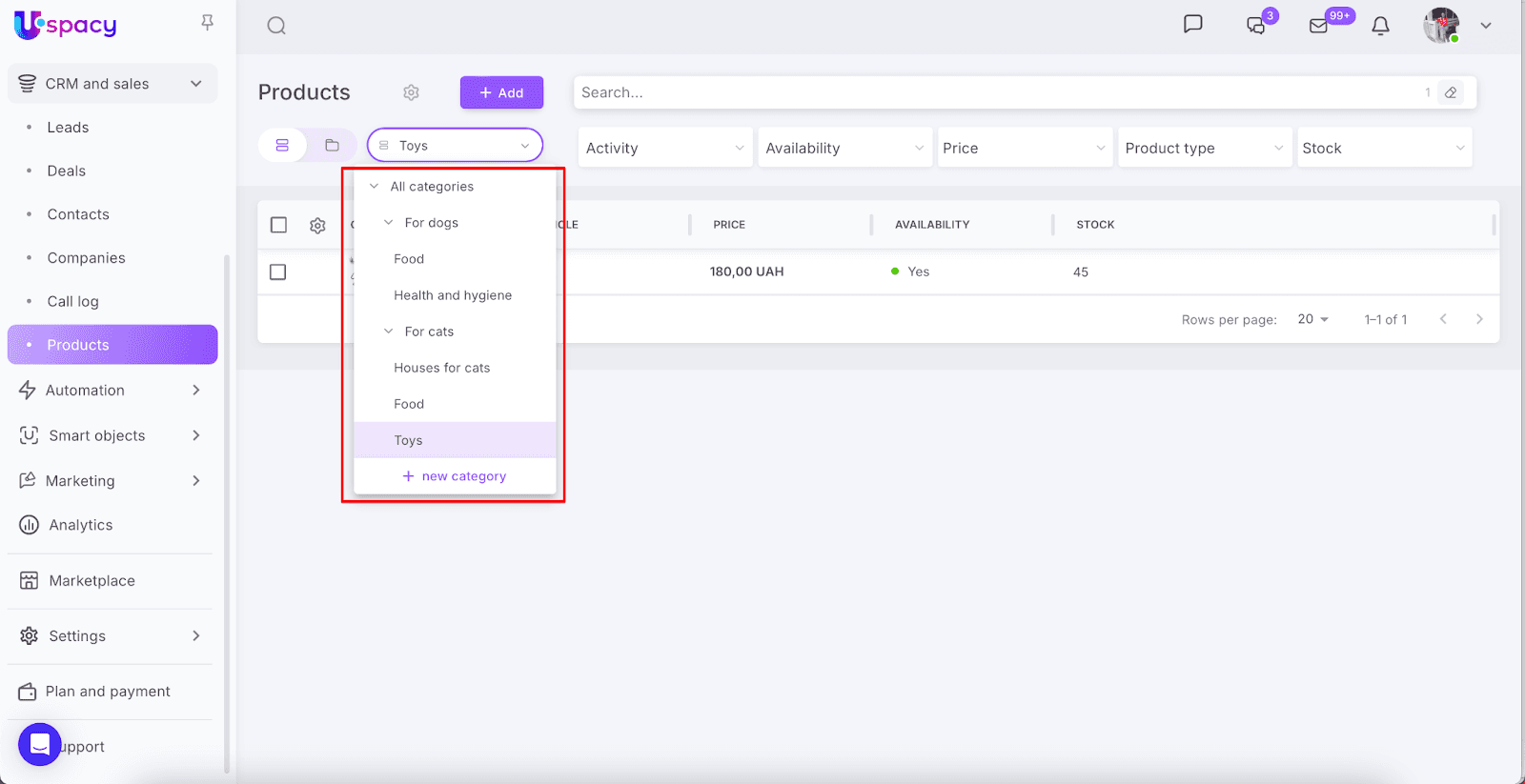The image size is (1525, 784).
Task: Clear filters with the eraser icon
Action: (x=1451, y=92)
